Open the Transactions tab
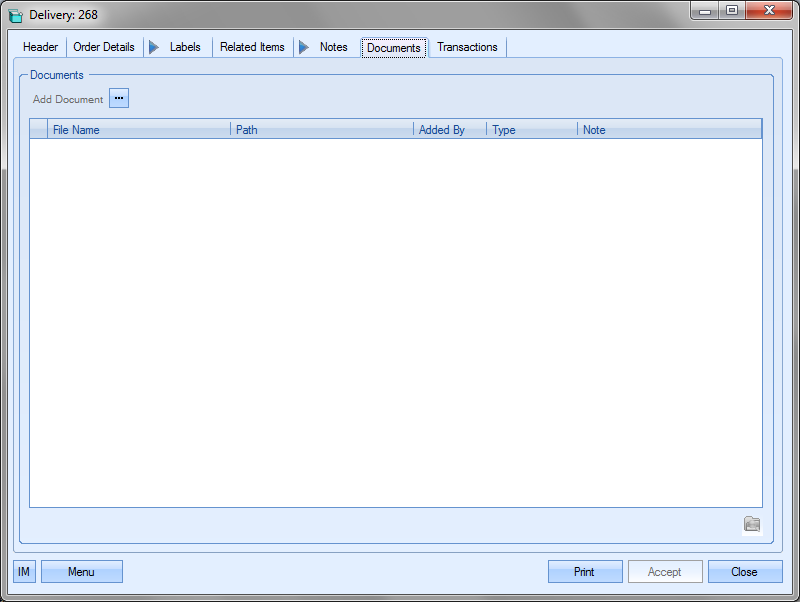800x602 pixels. click(x=467, y=47)
